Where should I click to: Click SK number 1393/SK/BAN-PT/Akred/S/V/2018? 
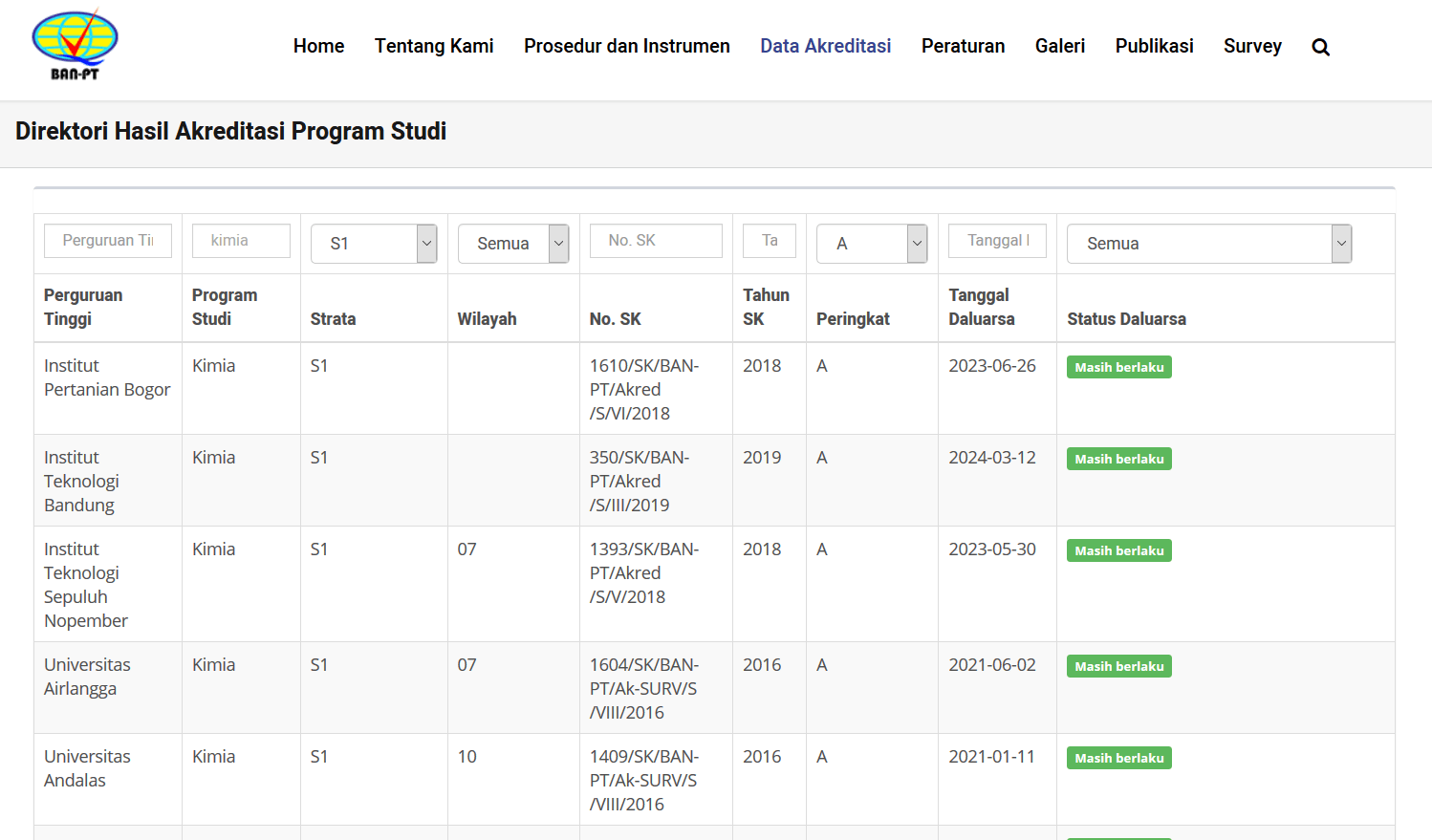(644, 572)
